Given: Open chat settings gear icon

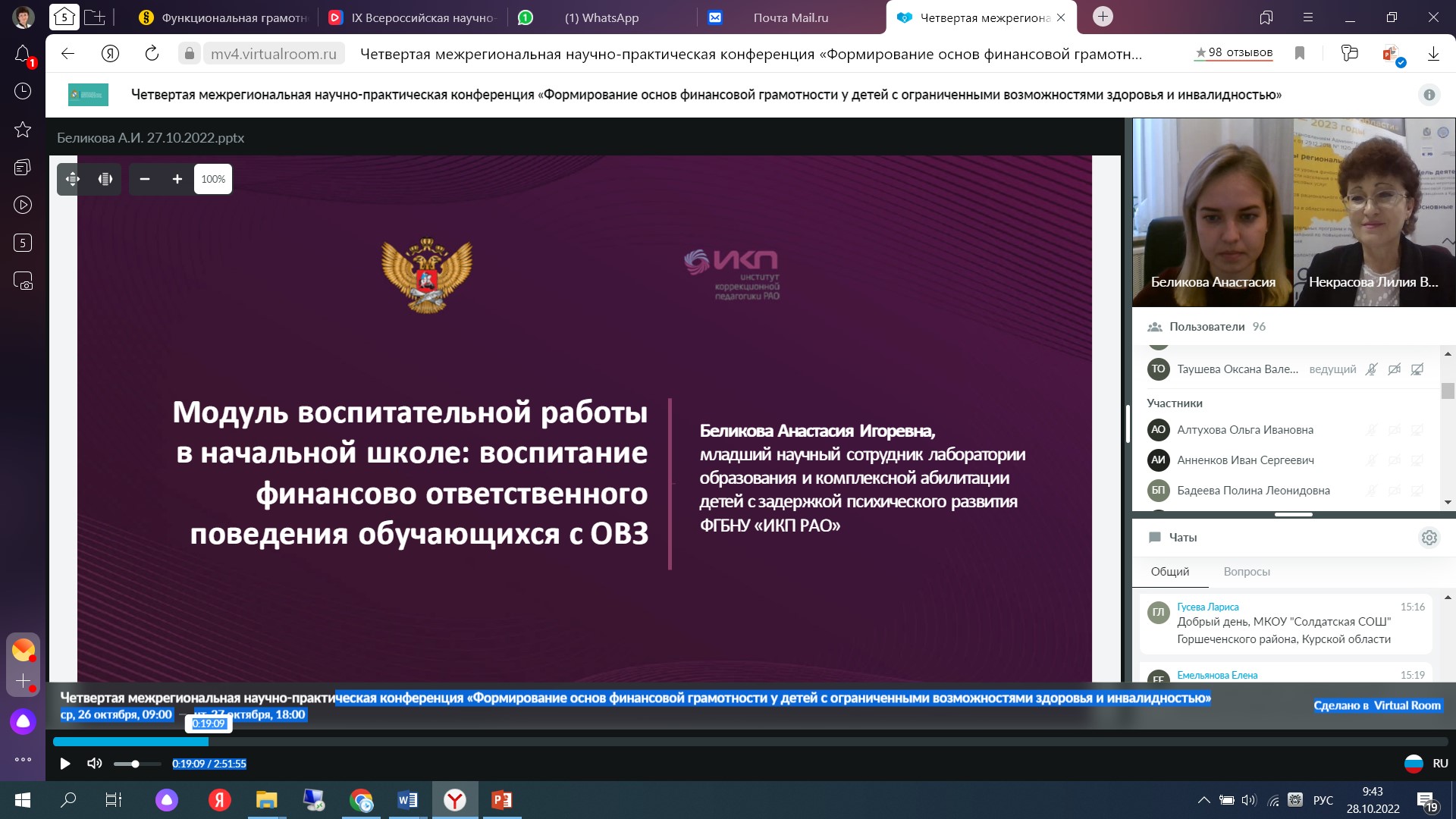Looking at the screenshot, I should tap(1429, 538).
